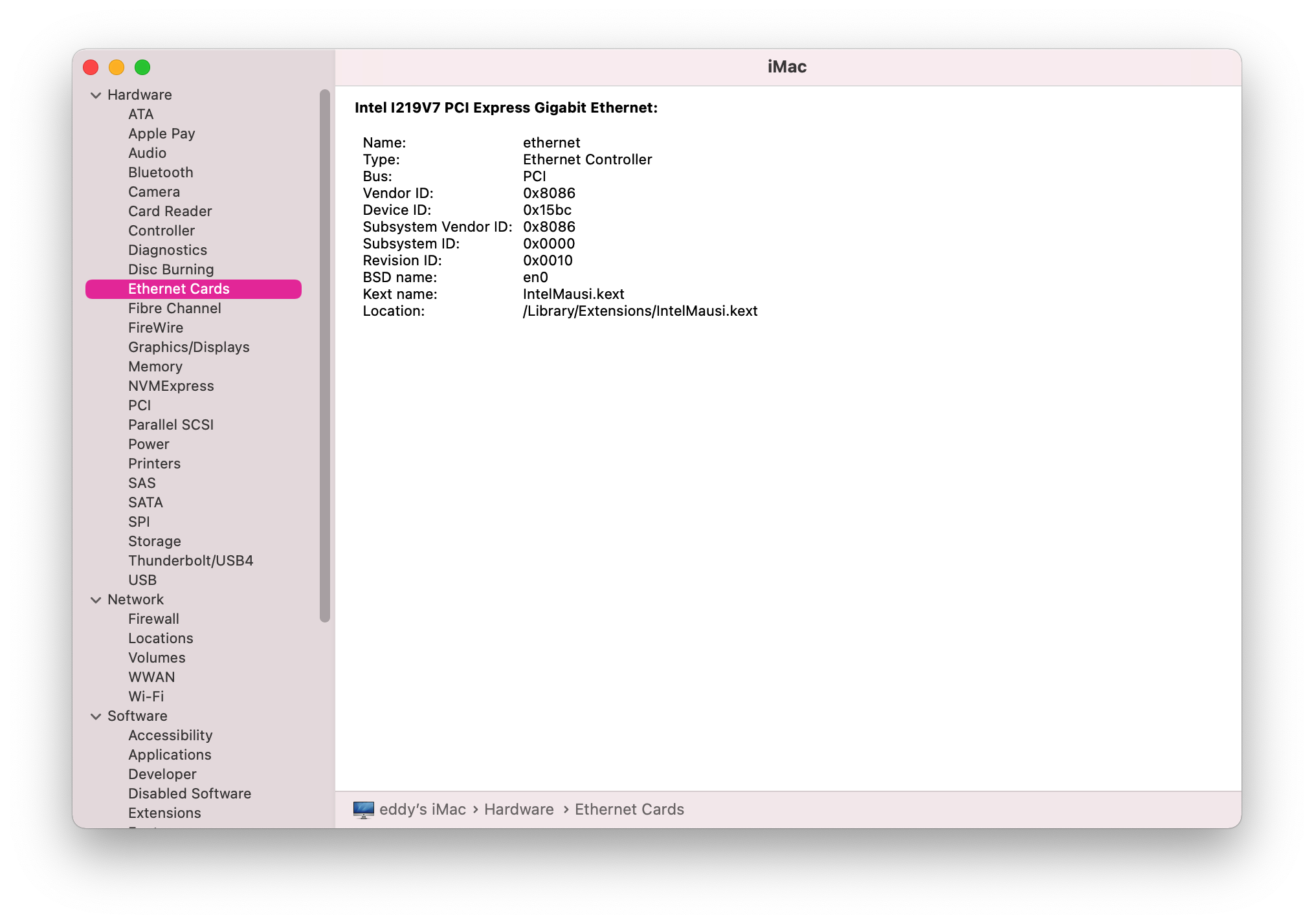Click the Hardware path bar segment
The width and height of the screenshot is (1314, 924).
pos(518,809)
